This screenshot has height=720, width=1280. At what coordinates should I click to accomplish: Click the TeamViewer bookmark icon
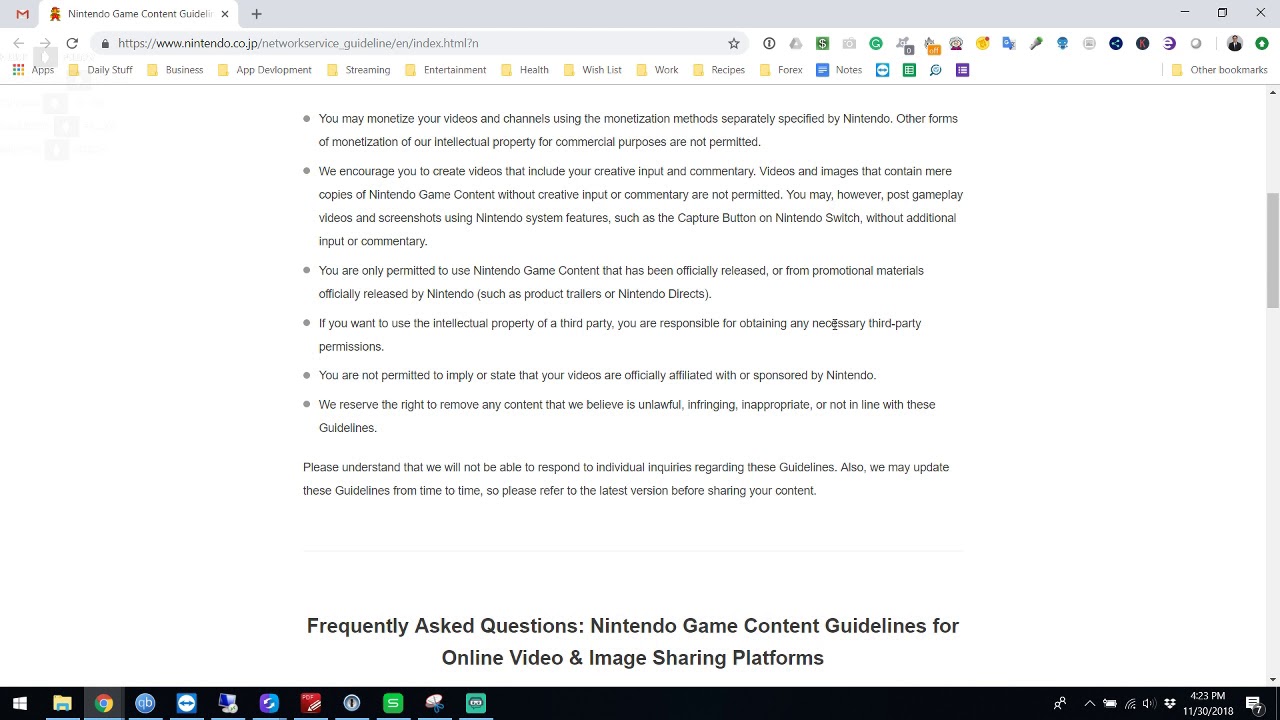point(883,70)
